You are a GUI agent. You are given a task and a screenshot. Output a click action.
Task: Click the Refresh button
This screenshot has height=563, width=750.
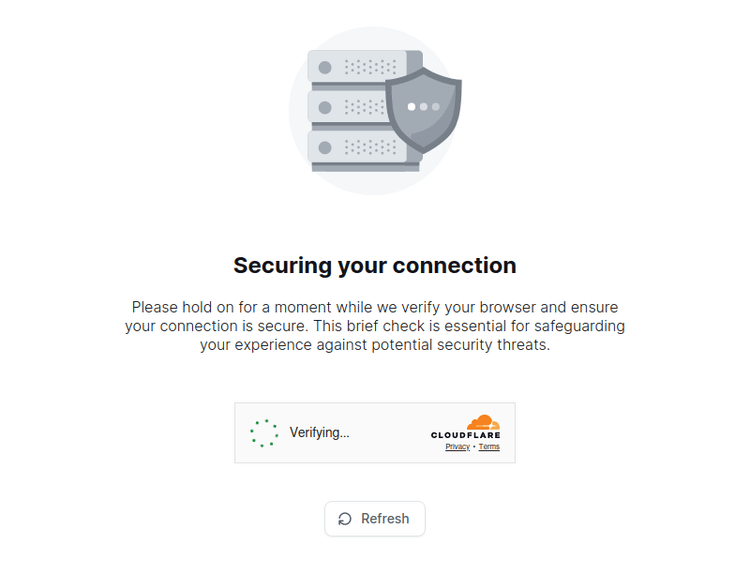point(375,519)
